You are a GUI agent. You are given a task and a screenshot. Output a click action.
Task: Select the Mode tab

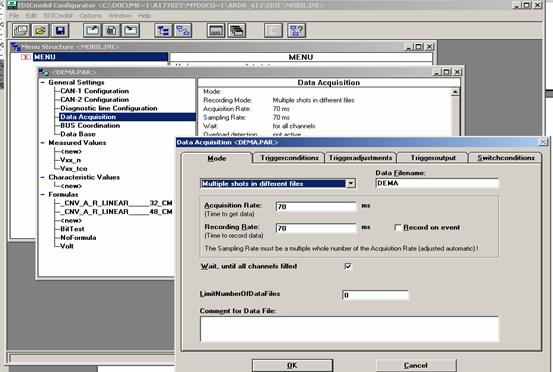click(217, 158)
